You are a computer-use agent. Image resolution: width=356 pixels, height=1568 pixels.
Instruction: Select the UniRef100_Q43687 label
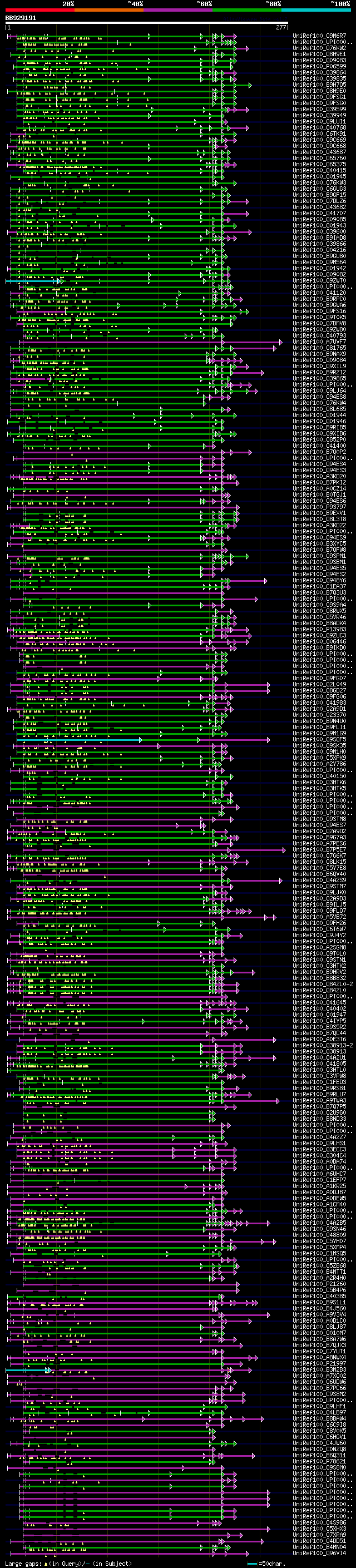pyautogui.click(x=319, y=152)
